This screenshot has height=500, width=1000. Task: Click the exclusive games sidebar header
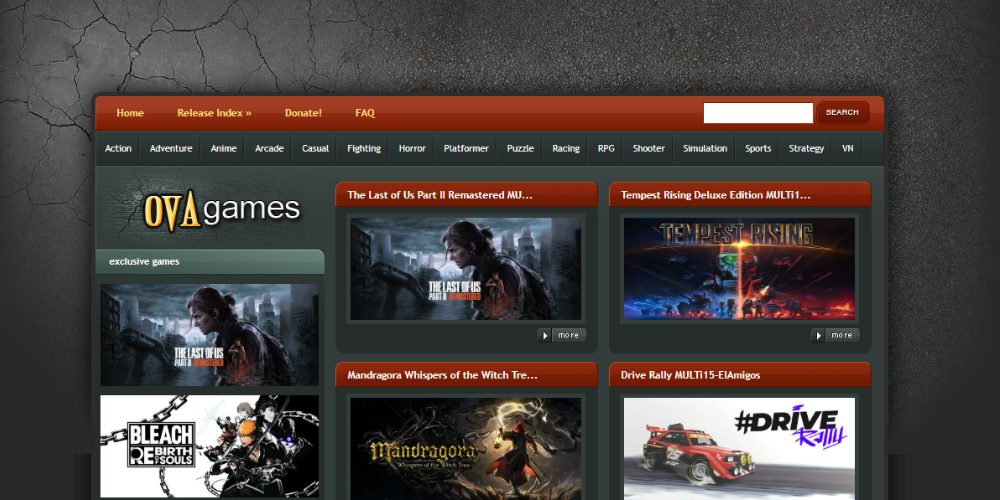click(x=210, y=261)
